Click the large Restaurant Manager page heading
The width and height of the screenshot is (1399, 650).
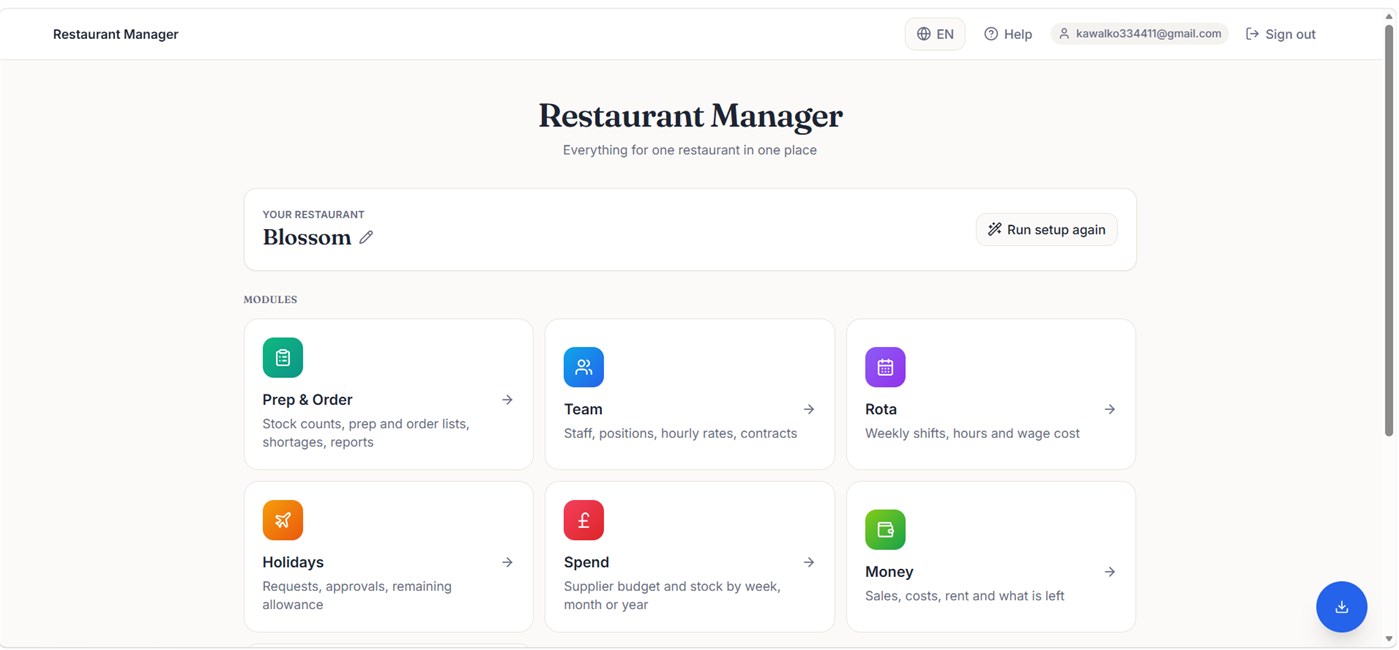coord(690,116)
